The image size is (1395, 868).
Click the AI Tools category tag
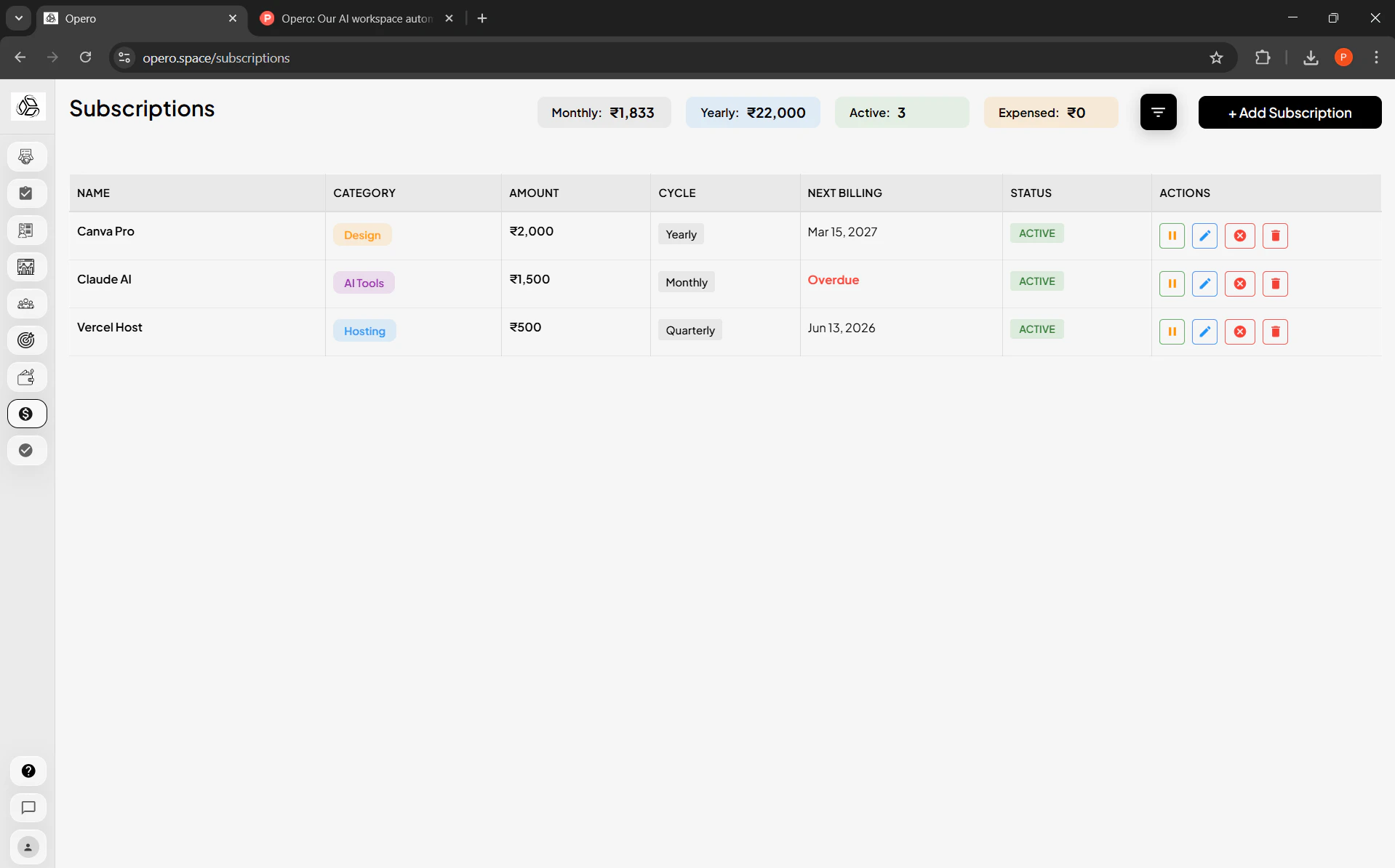point(364,283)
